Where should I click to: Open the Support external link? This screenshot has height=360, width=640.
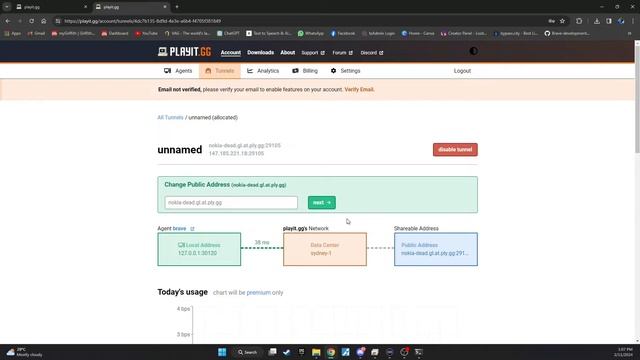(313, 53)
